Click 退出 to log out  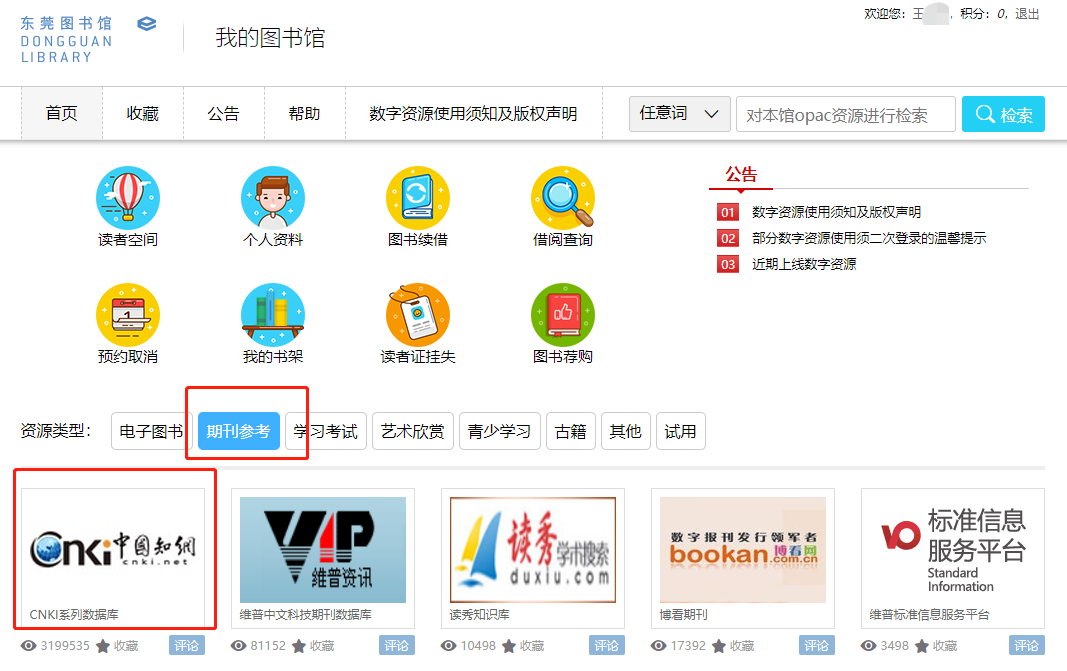(x=1028, y=14)
